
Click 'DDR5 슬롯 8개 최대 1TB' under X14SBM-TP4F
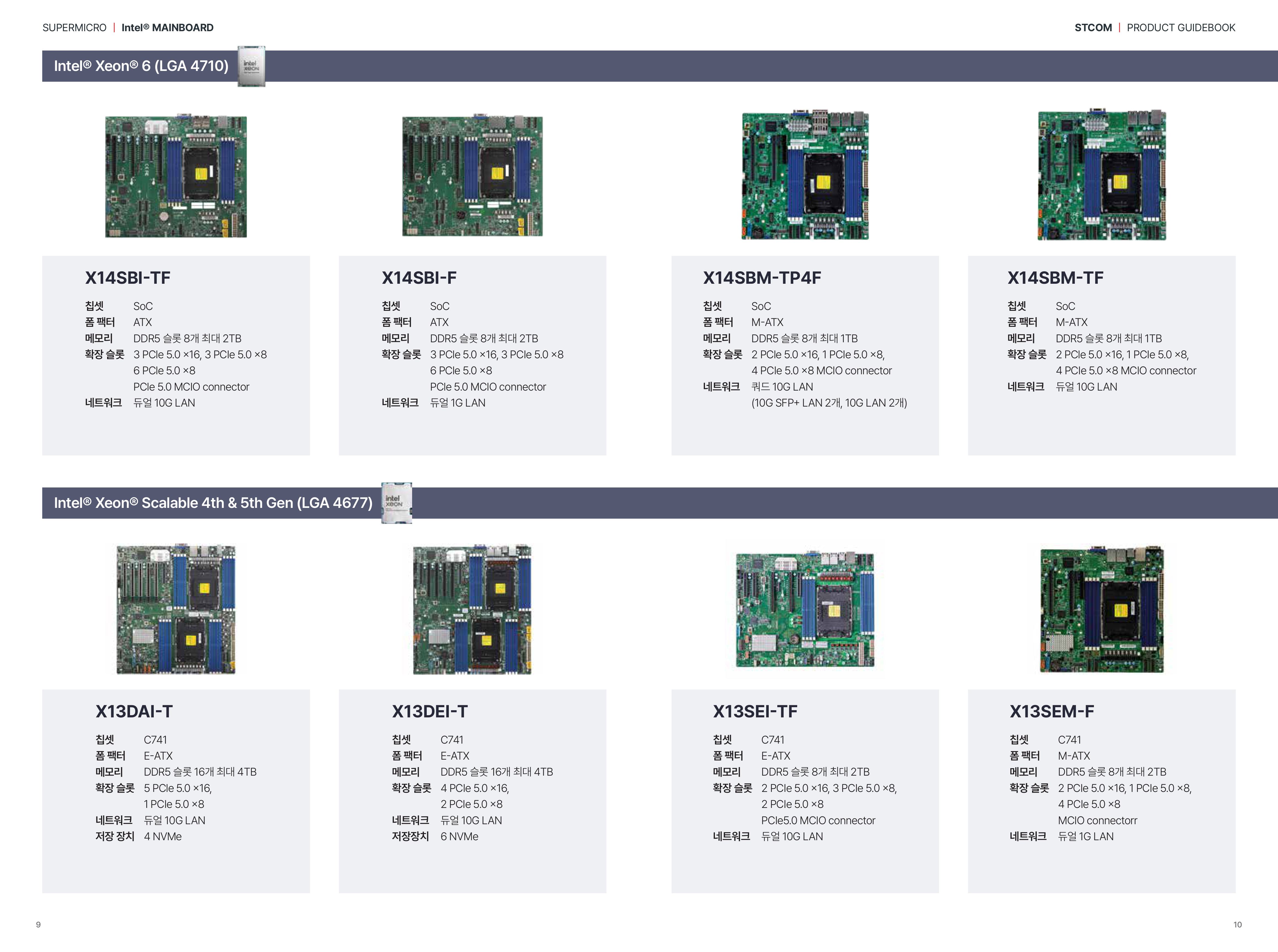click(804, 338)
